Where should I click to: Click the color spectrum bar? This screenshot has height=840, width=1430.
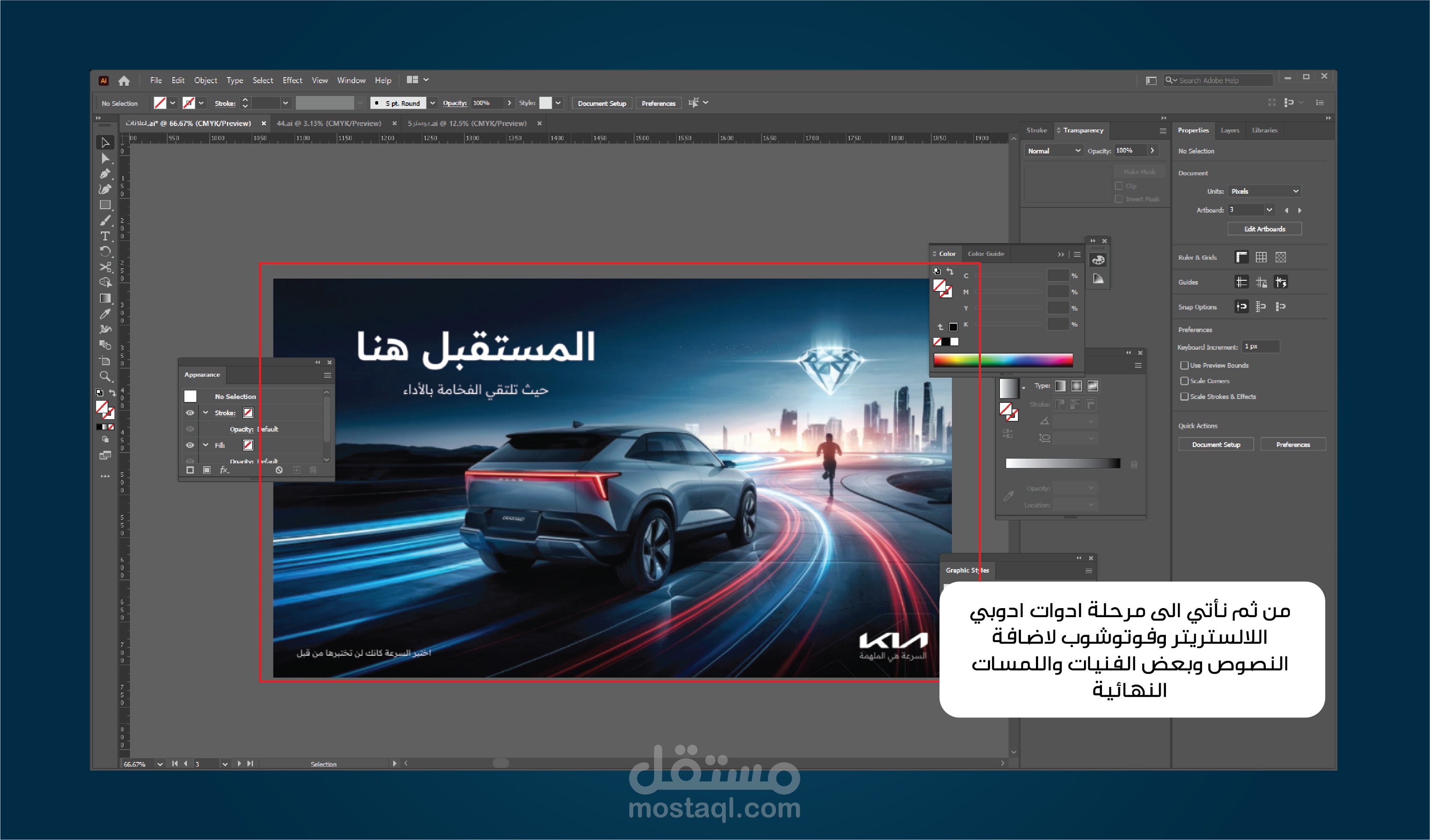pyautogui.click(x=1003, y=360)
